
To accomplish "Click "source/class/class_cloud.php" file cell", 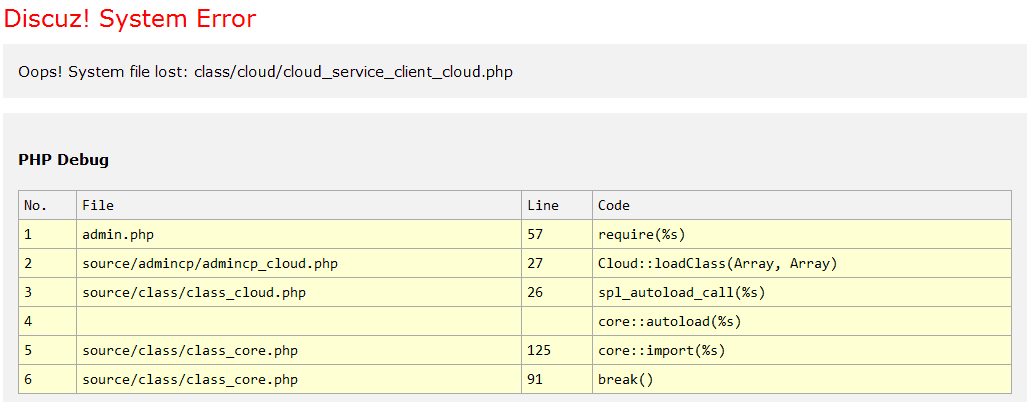I will click(300, 292).
